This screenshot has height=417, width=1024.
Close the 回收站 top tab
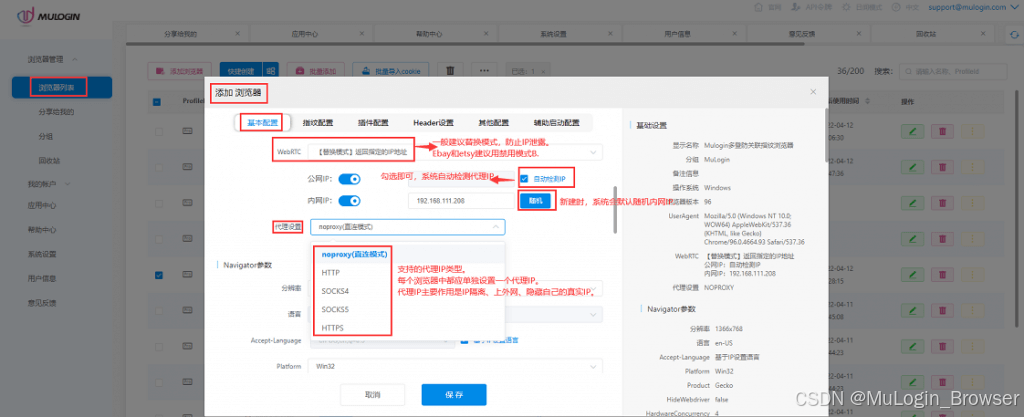click(x=984, y=33)
